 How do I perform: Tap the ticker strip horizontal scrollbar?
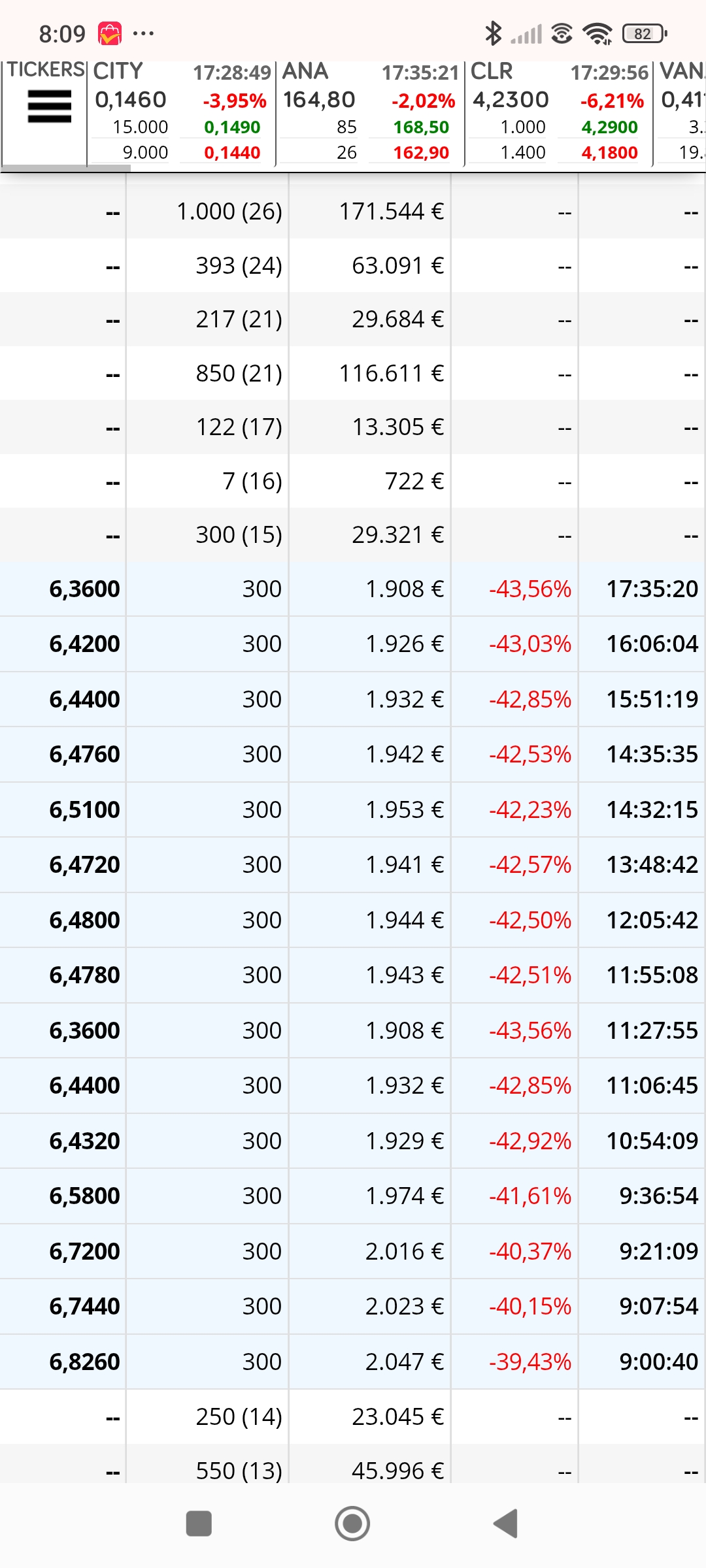[65, 169]
